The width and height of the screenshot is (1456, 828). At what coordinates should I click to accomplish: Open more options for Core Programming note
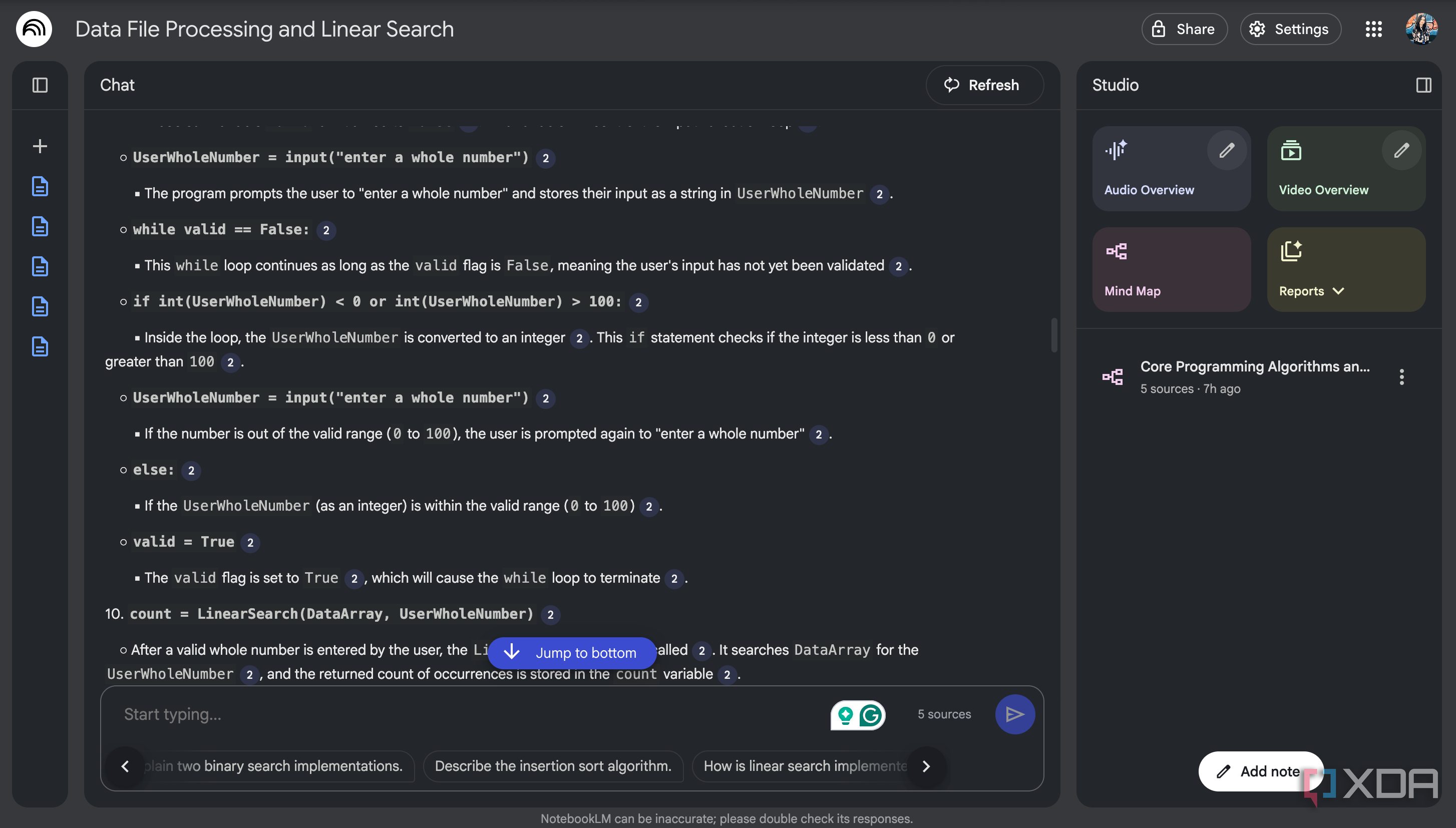click(x=1401, y=376)
